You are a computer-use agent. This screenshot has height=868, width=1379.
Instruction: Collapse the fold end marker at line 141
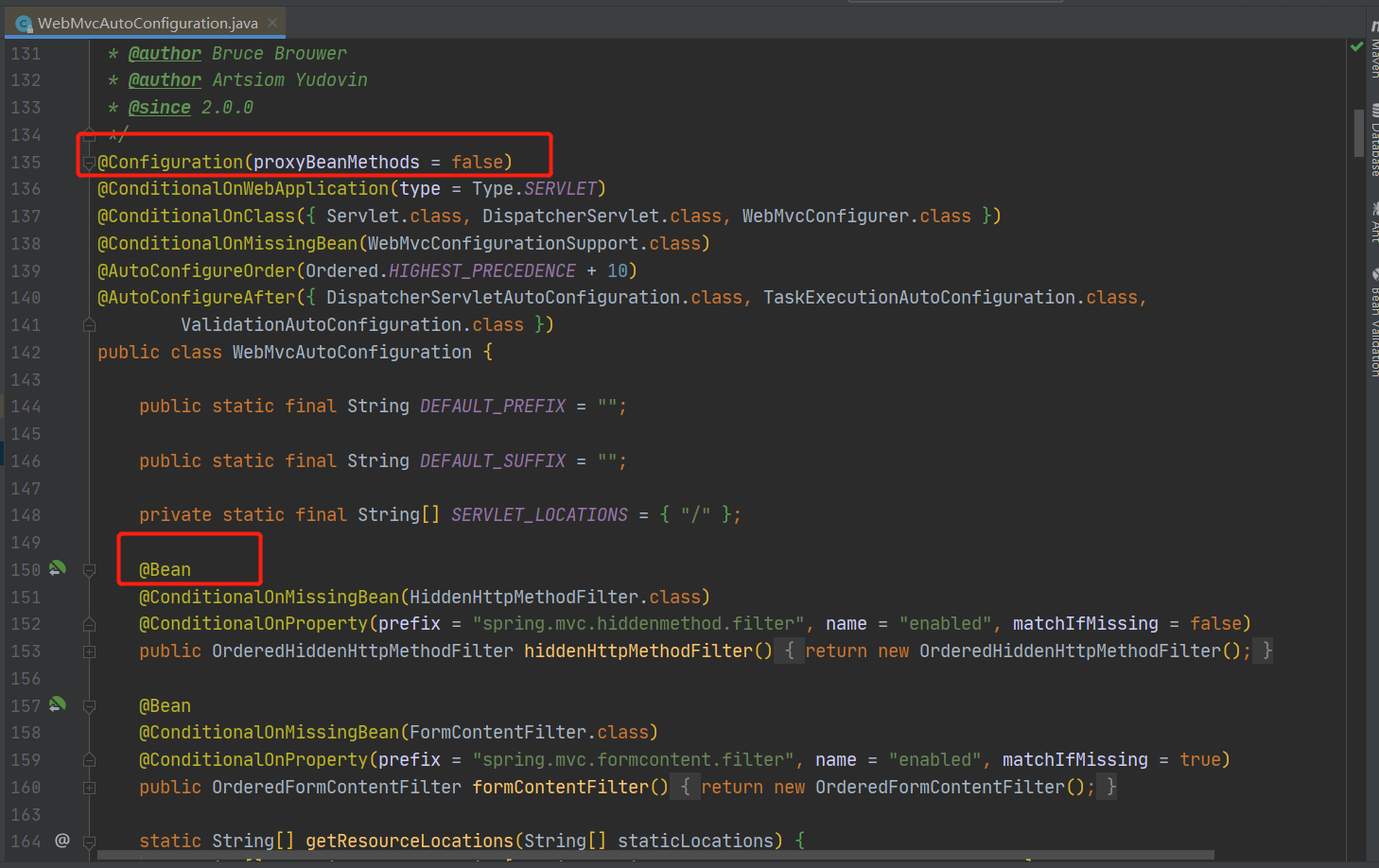point(89,324)
